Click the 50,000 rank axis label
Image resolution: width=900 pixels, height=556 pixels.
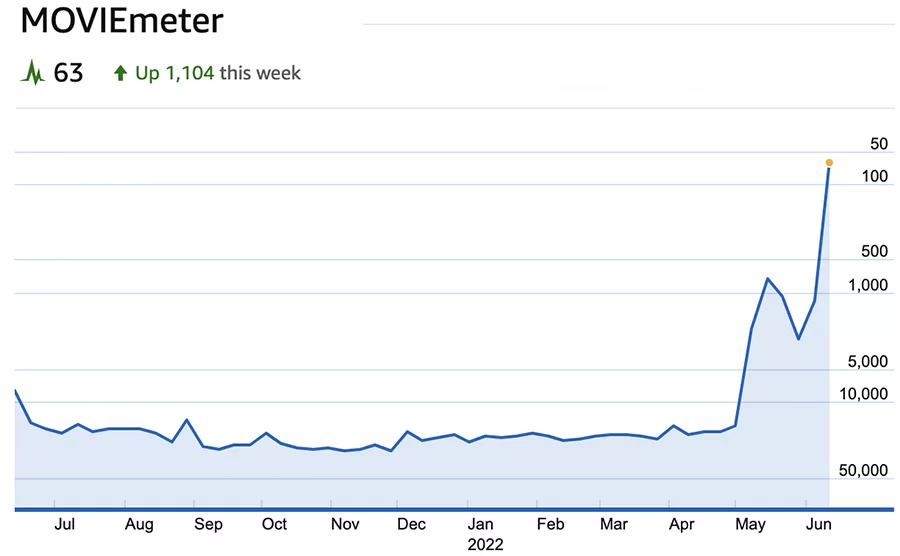click(860, 470)
